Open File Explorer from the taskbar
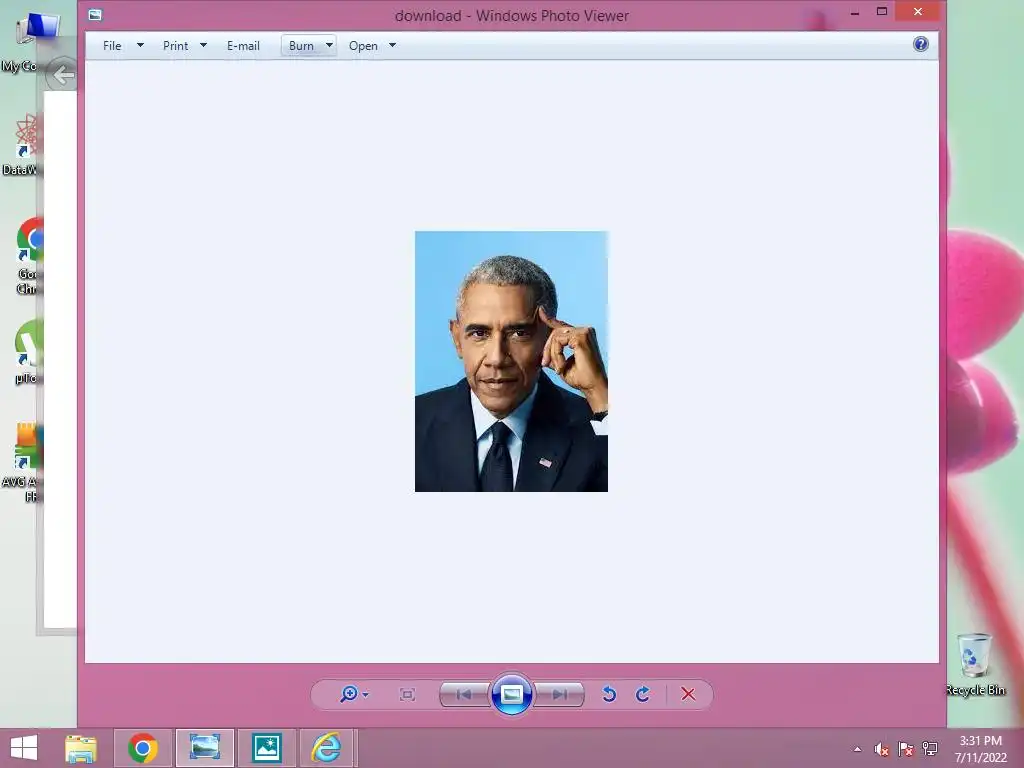The image size is (1024, 768). [x=81, y=748]
